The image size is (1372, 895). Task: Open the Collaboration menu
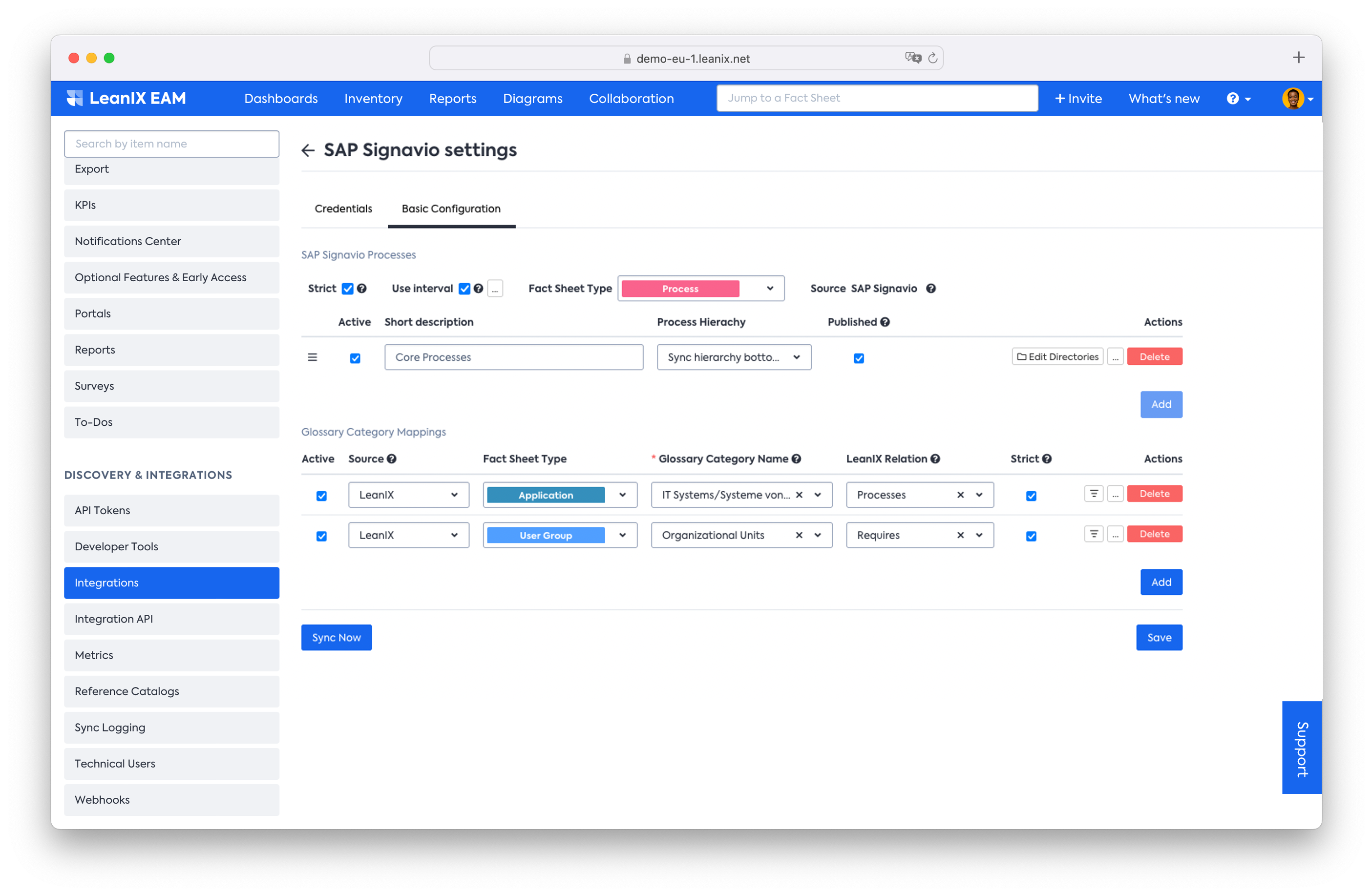(631, 99)
